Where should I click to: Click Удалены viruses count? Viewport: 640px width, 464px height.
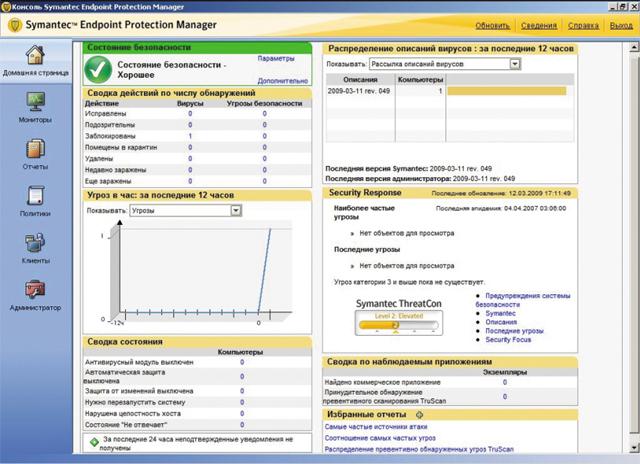point(190,159)
